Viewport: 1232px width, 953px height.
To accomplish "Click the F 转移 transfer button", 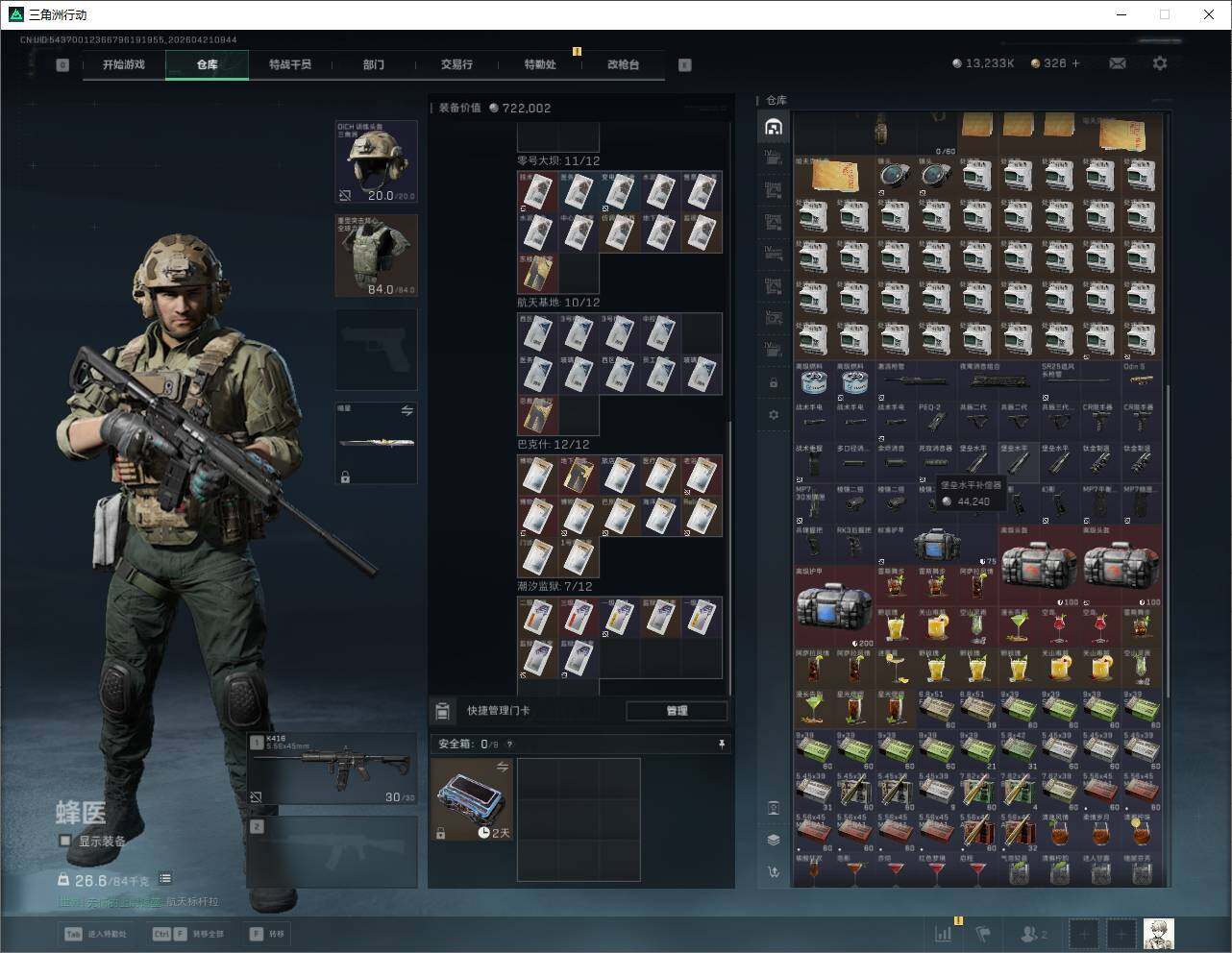I will coord(266,934).
